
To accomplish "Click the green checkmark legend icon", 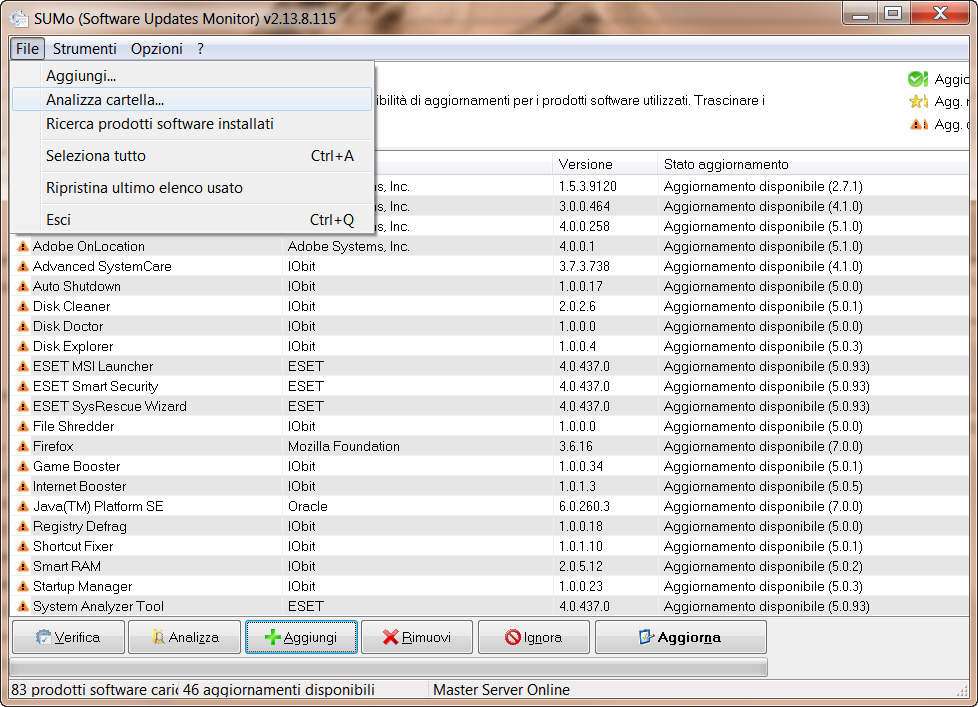I will [x=917, y=79].
